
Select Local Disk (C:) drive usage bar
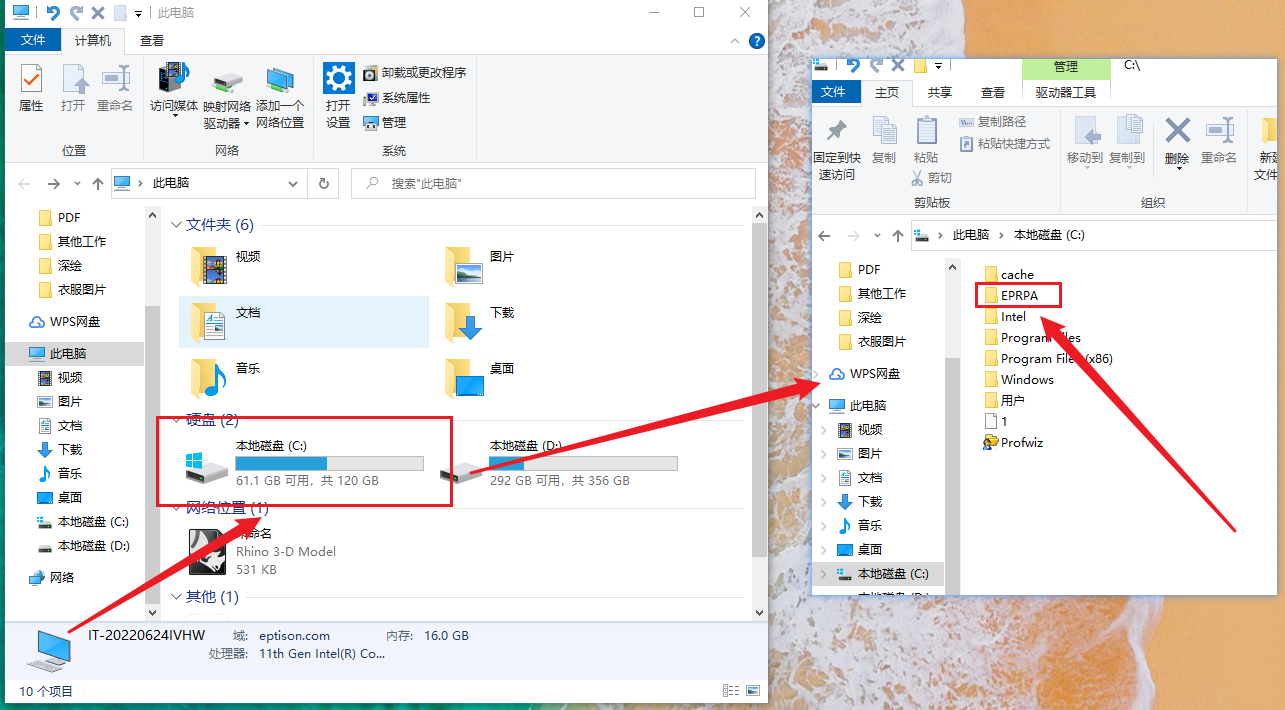329,464
